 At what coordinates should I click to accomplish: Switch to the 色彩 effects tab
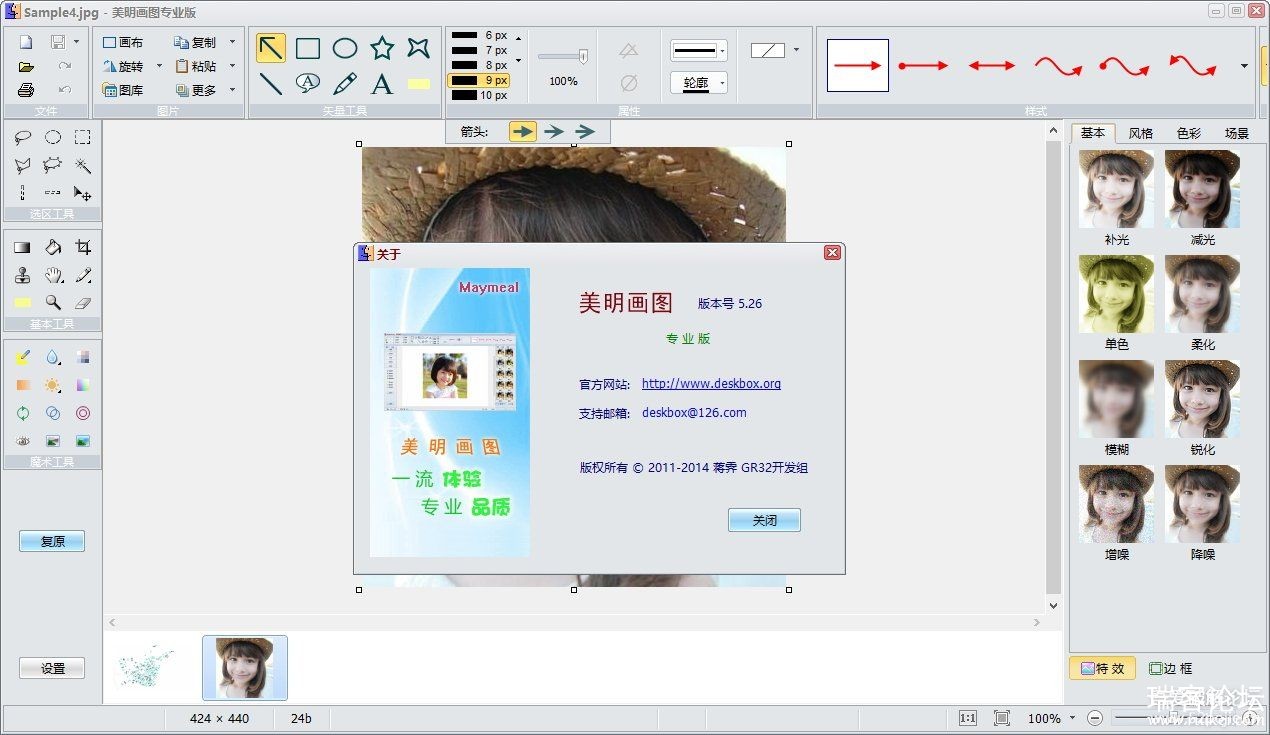pos(1189,133)
